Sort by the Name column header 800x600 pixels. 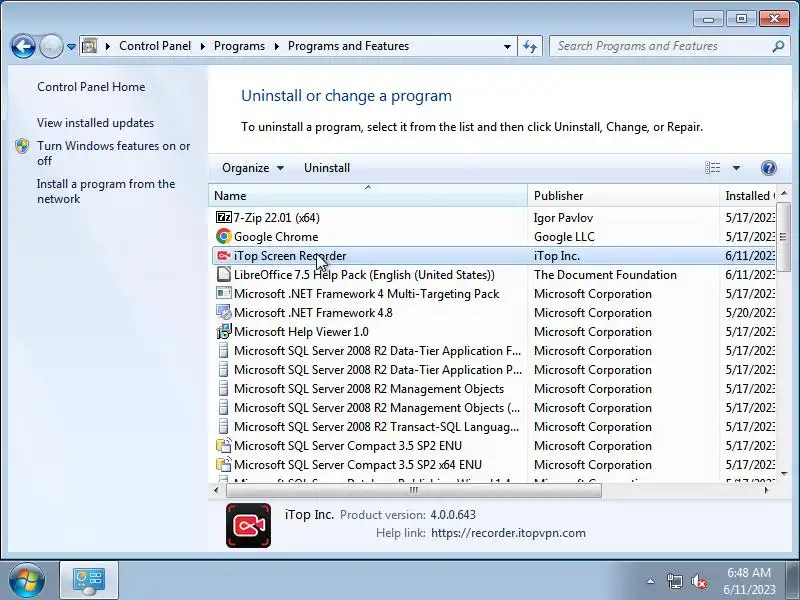coord(368,195)
